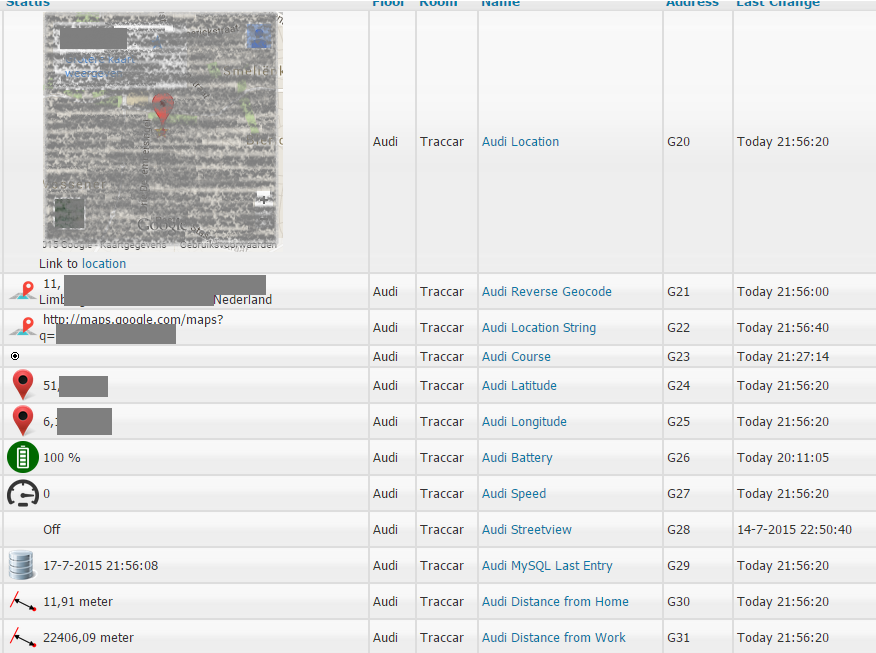Open the Audi Location String device
This screenshot has width=876, height=653.
(539, 328)
